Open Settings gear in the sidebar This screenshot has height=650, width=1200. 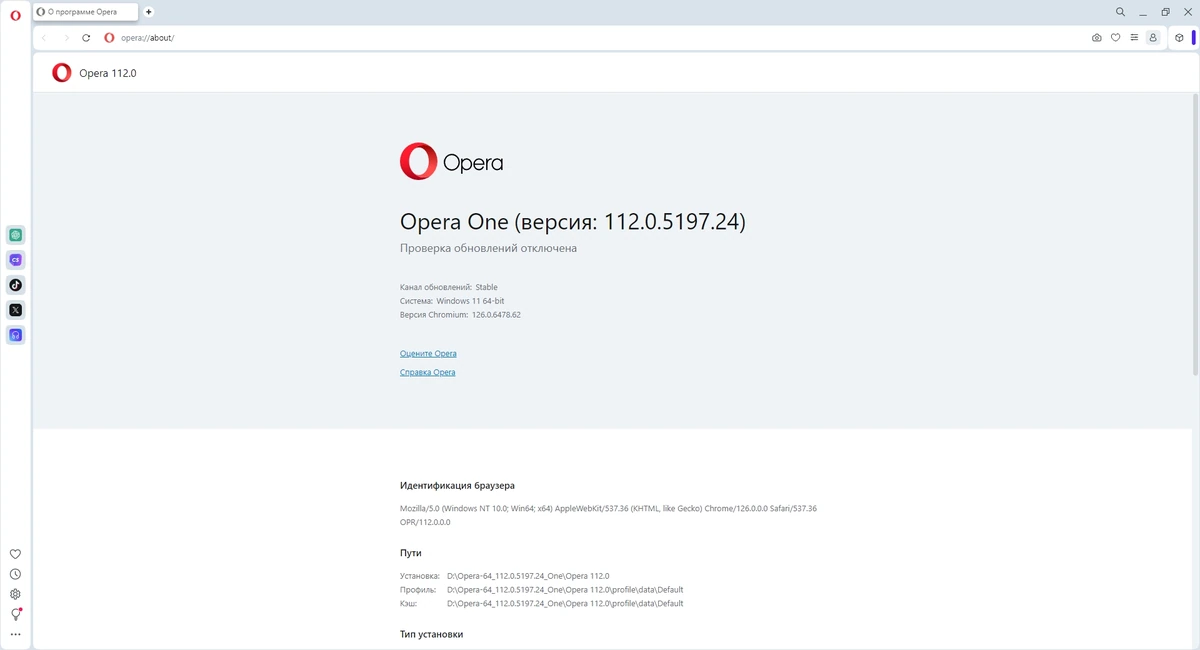pyautogui.click(x=15, y=594)
